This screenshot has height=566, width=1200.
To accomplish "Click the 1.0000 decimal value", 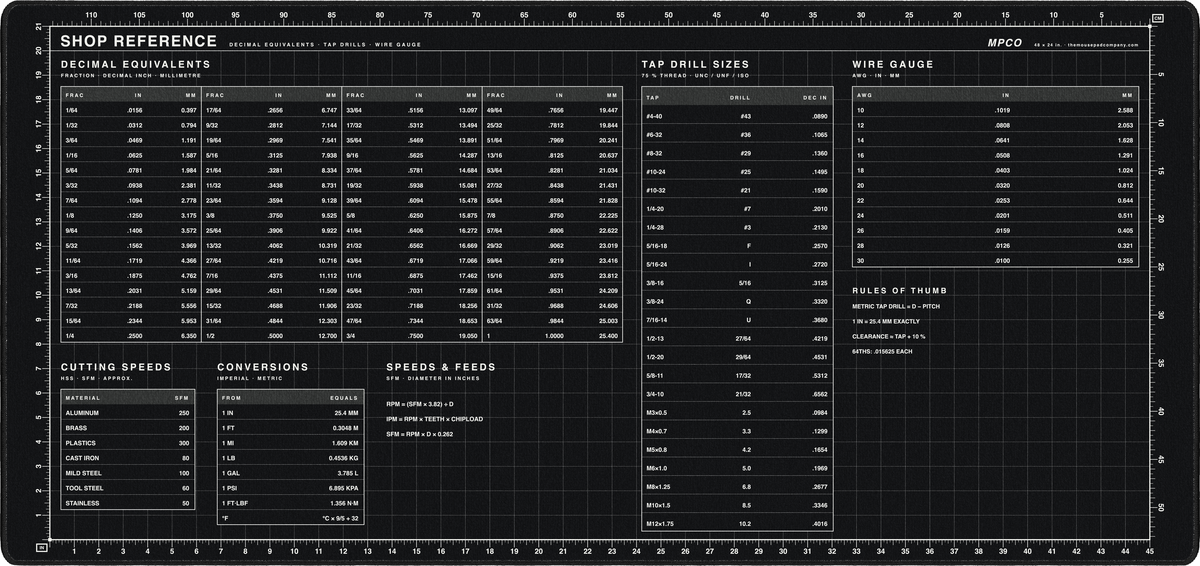I will [x=554, y=336].
